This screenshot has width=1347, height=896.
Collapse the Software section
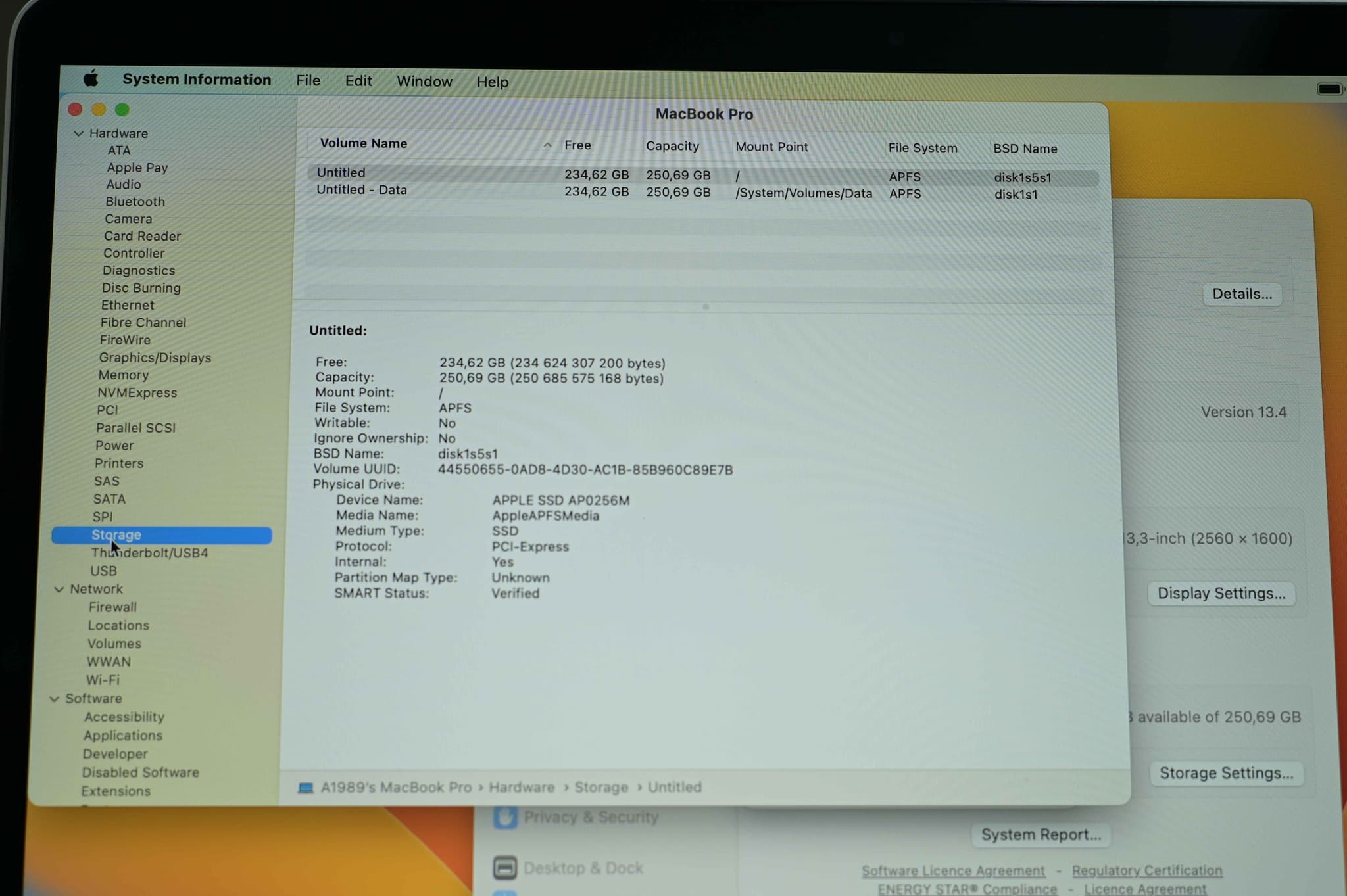coord(55,699)
